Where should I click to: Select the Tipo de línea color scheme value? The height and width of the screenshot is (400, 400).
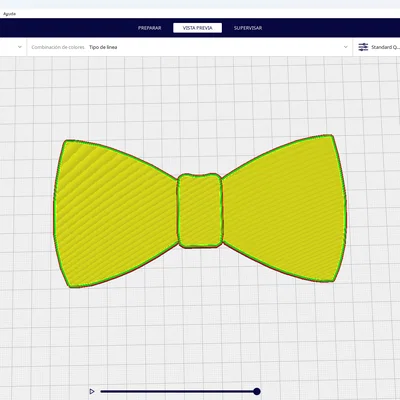pos(103,47)
